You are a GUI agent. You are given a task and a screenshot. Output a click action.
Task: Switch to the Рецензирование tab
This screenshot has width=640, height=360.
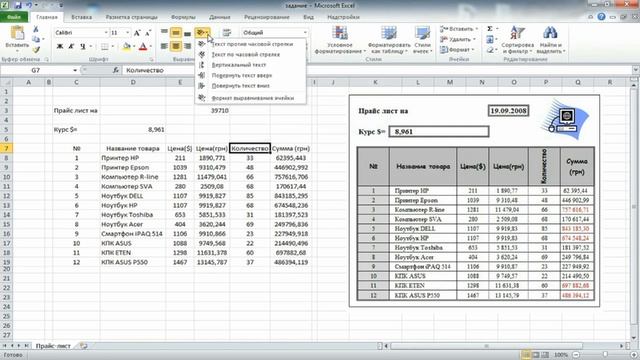(x=267, y=17)
